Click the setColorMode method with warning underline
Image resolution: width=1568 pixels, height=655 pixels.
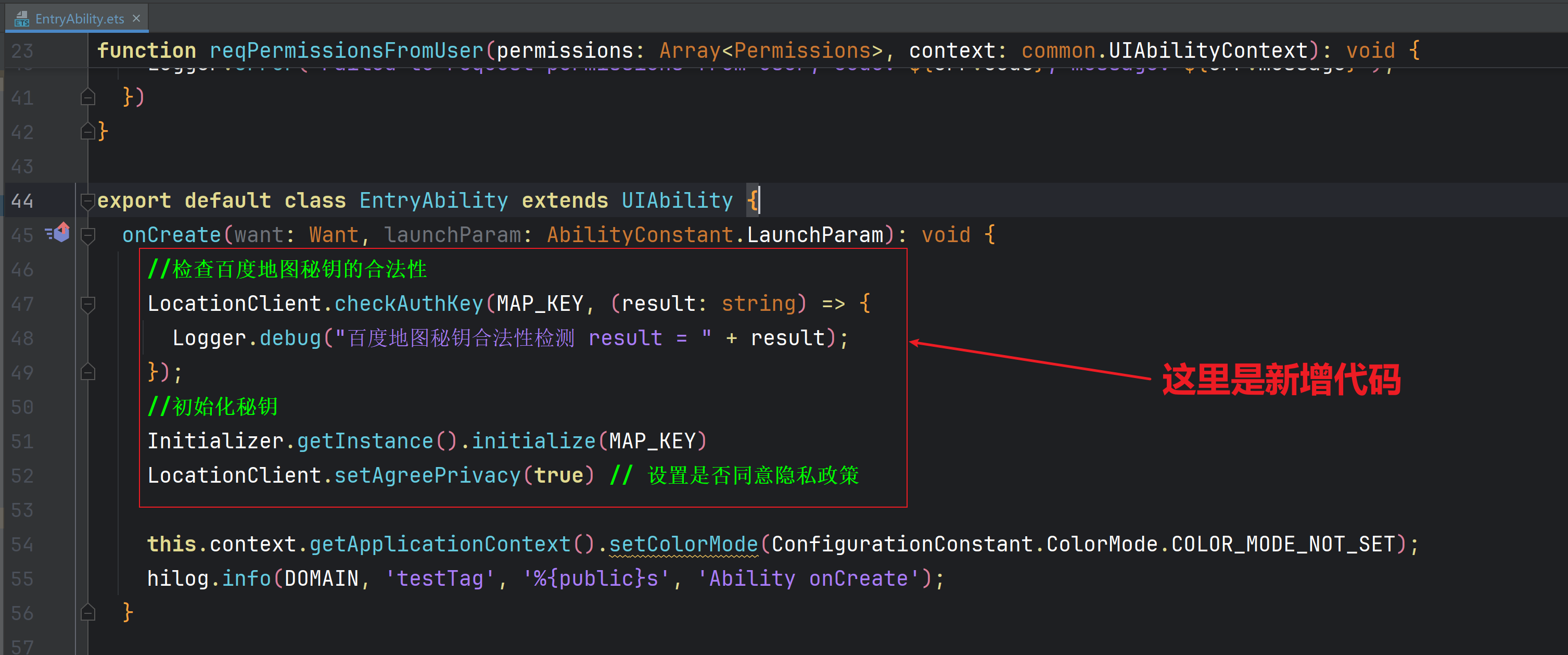pyautogui.click(x=683, y=544)
